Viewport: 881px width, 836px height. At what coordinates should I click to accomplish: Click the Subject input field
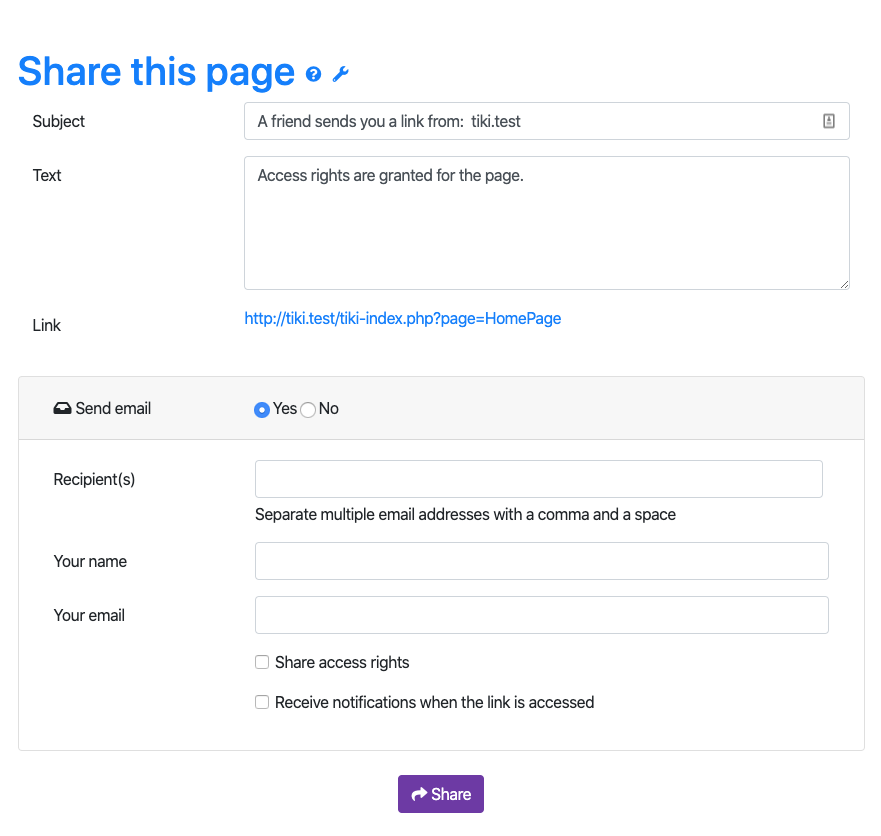pyautogui.click(x=547, y=121)
